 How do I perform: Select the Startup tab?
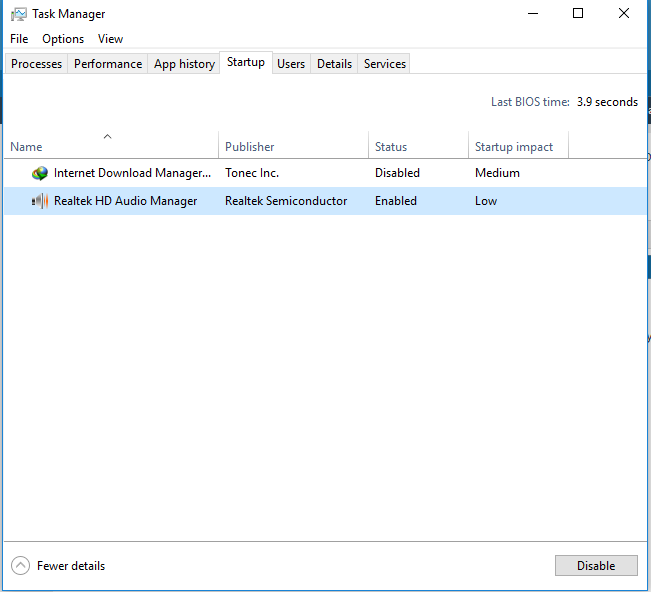[246, 62]
